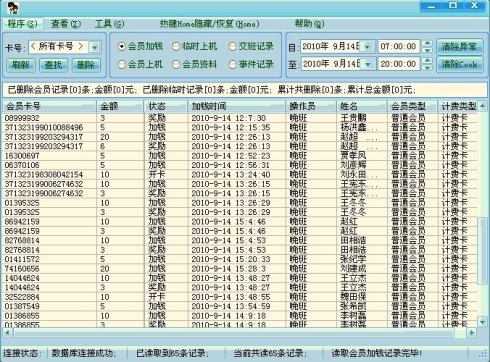490x362 pixels.
Task: Select row with card 01387549
Action: [240, 306]
